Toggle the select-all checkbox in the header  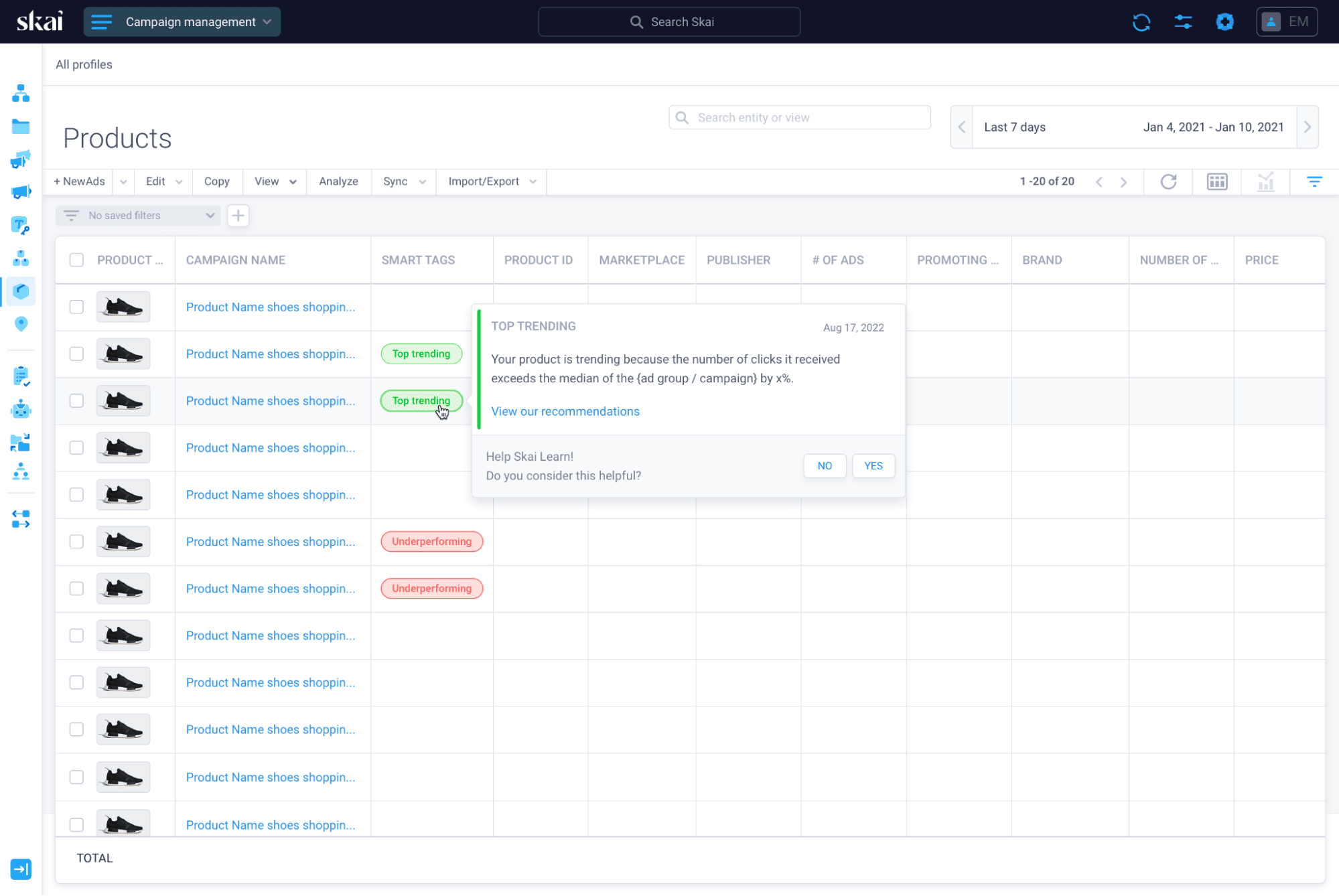(76, 260)
